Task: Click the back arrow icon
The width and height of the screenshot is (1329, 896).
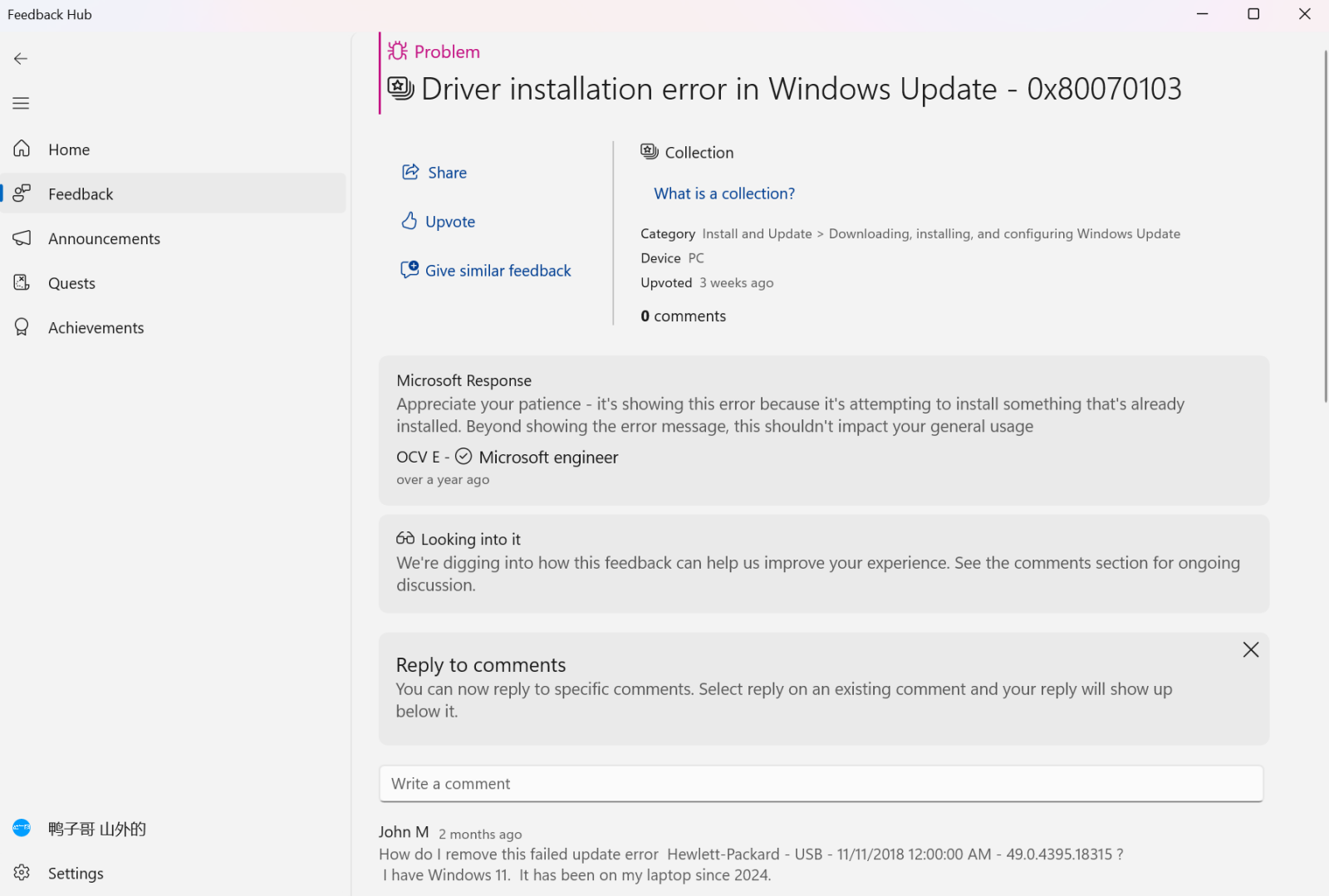Action: (x=21, y=58)
